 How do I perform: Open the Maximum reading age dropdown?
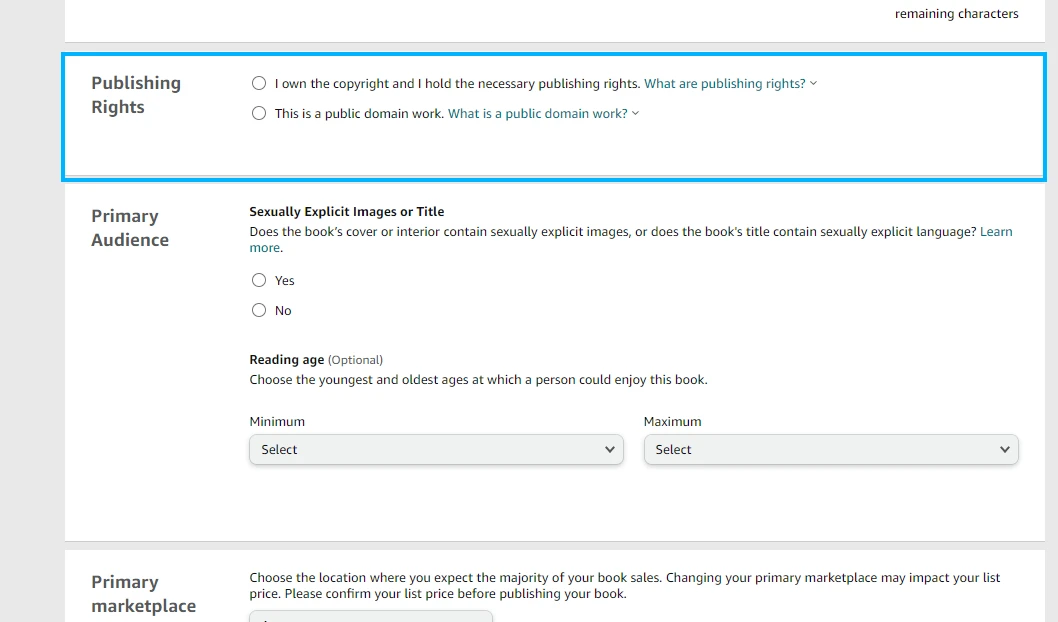831,450
